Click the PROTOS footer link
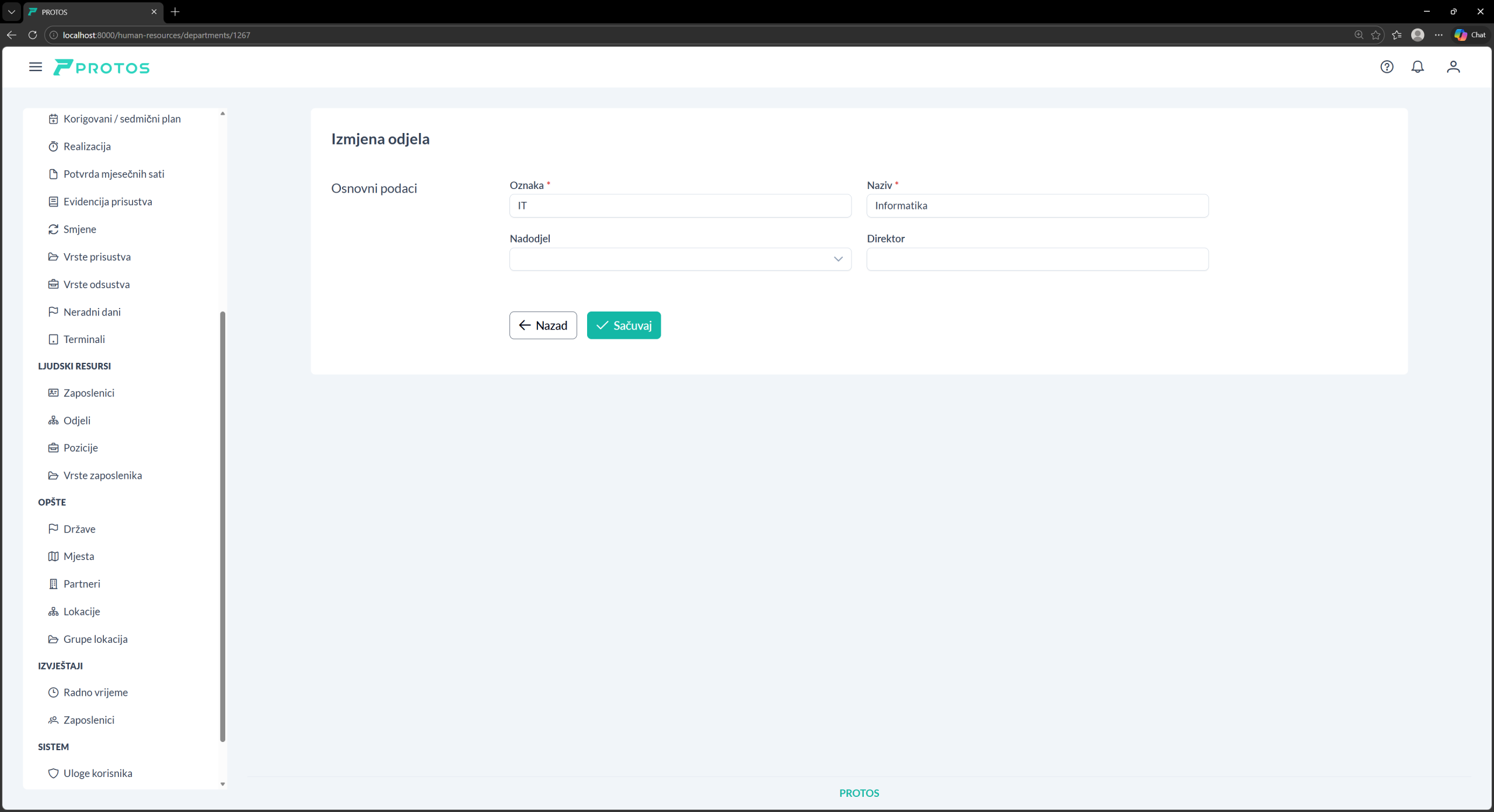This screenshot has height=812, width=1494. pos(859,793)
